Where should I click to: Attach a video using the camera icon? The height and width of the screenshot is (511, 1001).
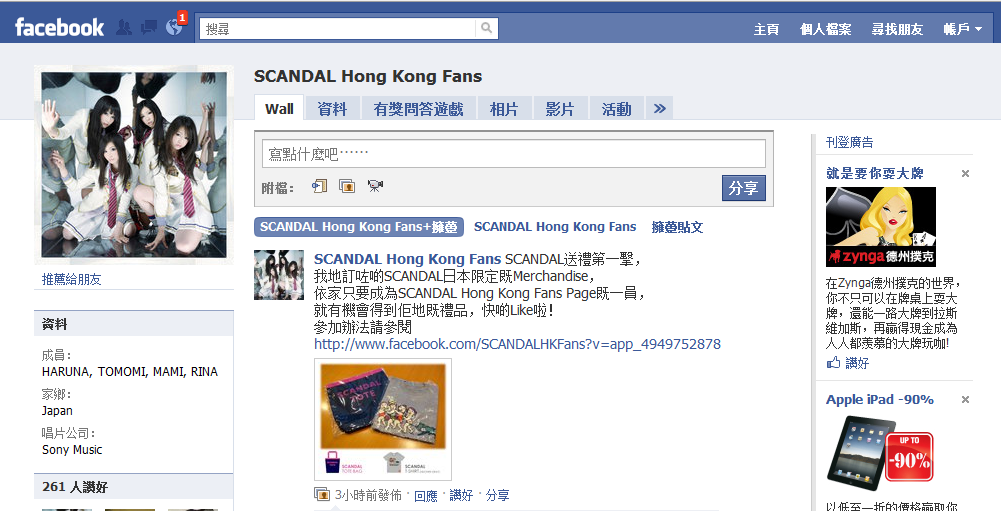(375, 186)
